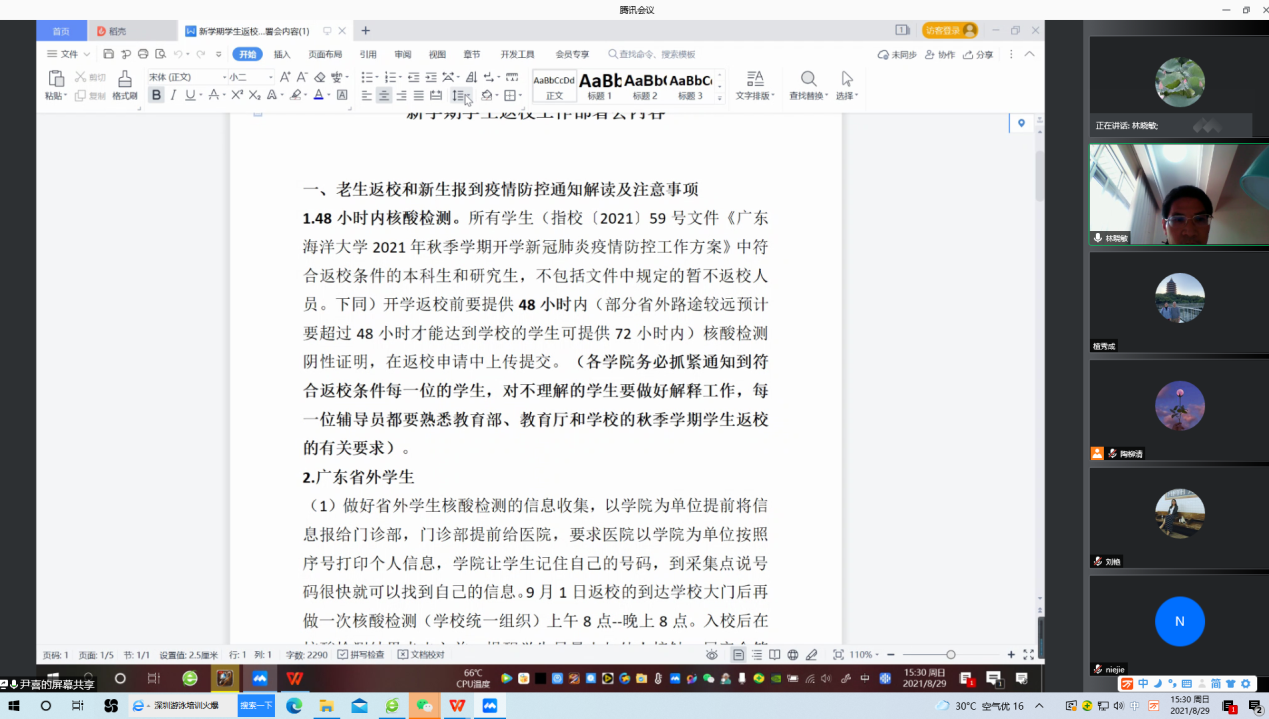Click the underline formatting icon
The width and height of the screenshot is (1269, 719).
[190, 96]
